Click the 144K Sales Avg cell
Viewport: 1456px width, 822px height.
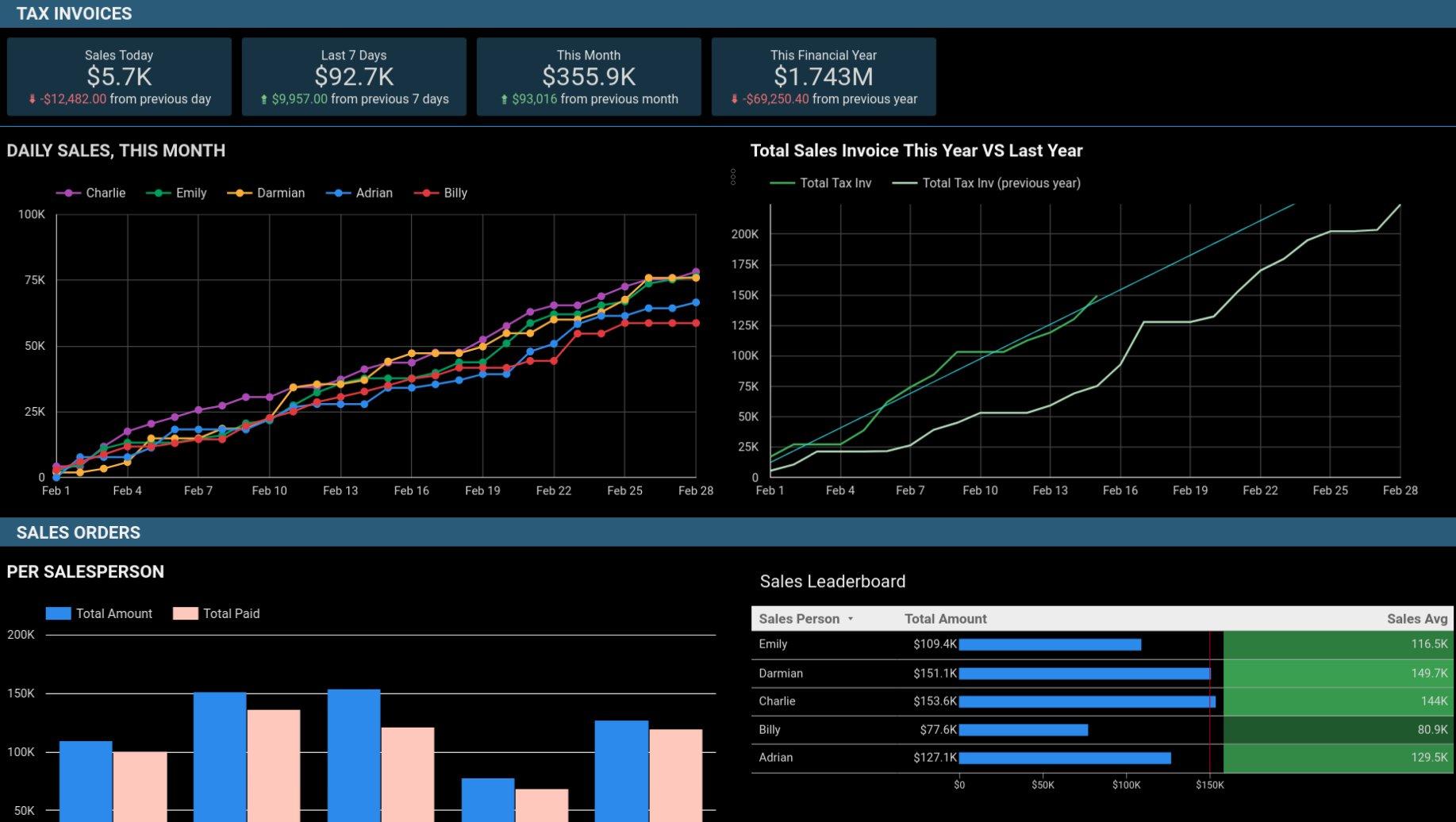(x=1339, y=701)
